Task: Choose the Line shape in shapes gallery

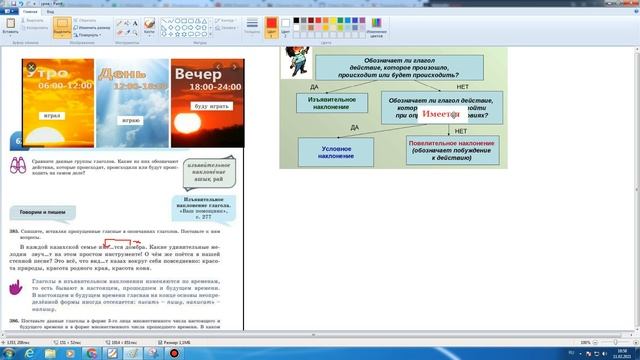Action: pos(164,21)
